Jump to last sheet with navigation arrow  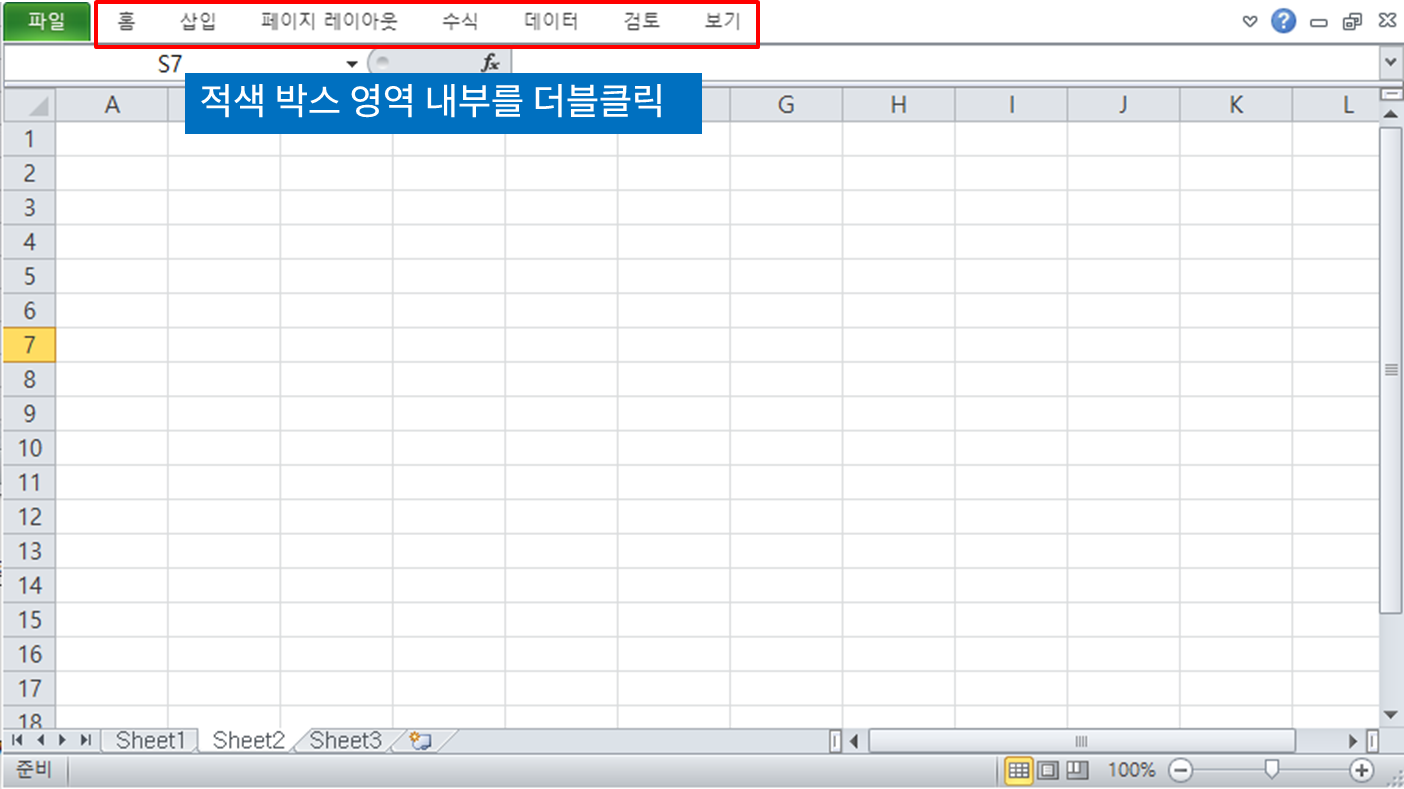tap(85, 741)
